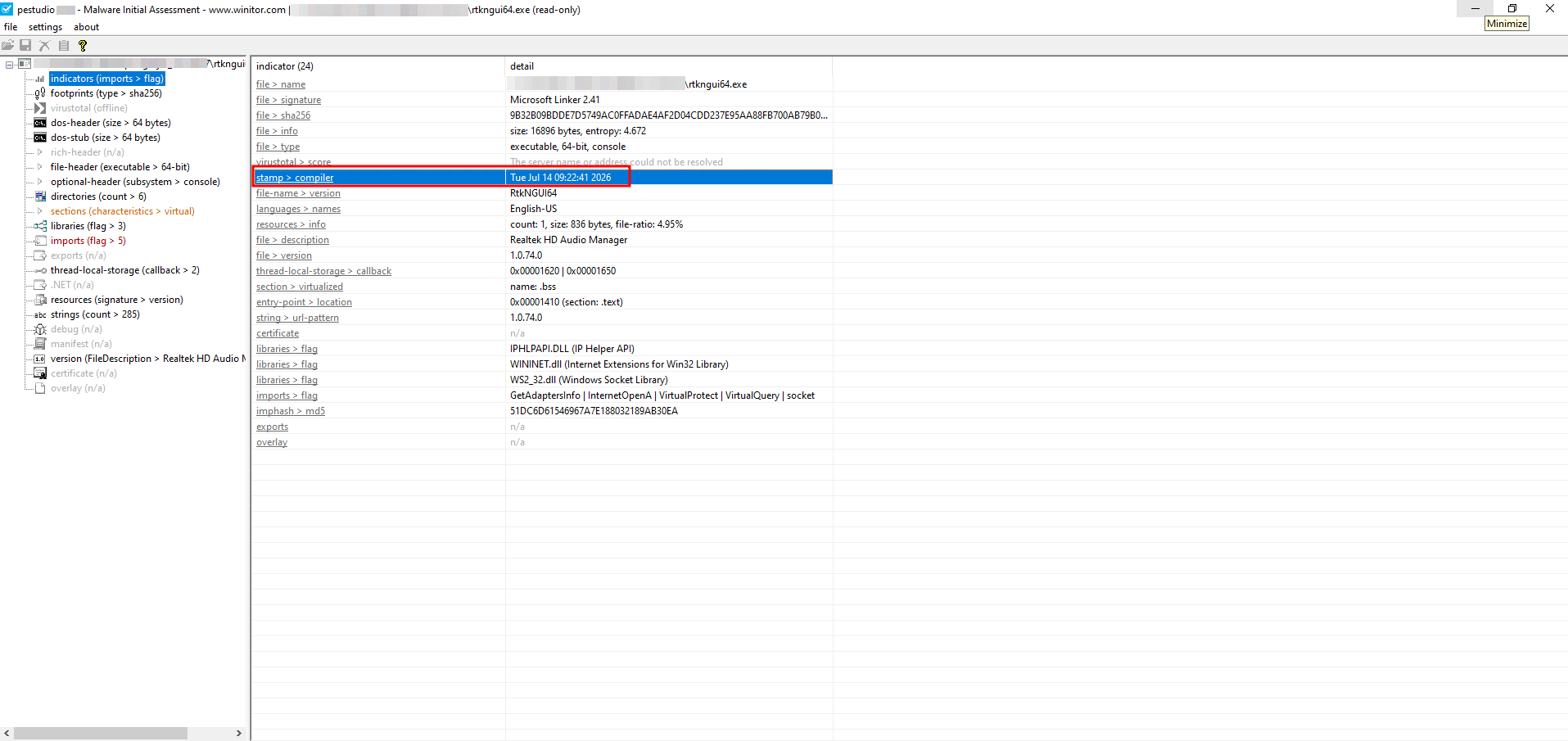
Task: Click the indicators bar-chart icon in tree
Action: click(40, 79)
